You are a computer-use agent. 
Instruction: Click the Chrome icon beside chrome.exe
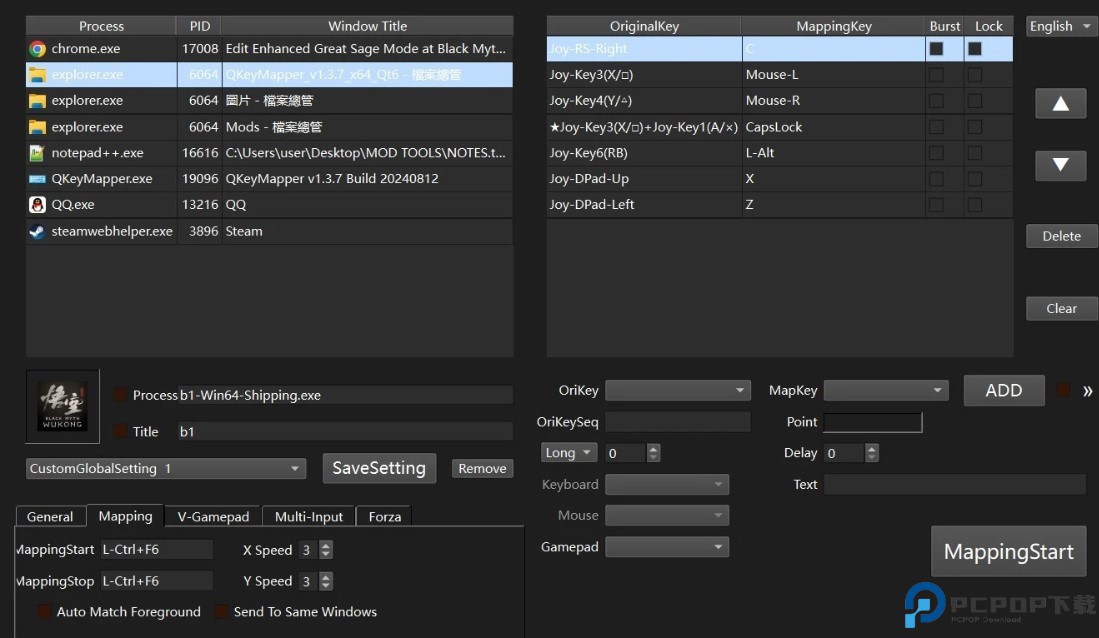(37, 49)
